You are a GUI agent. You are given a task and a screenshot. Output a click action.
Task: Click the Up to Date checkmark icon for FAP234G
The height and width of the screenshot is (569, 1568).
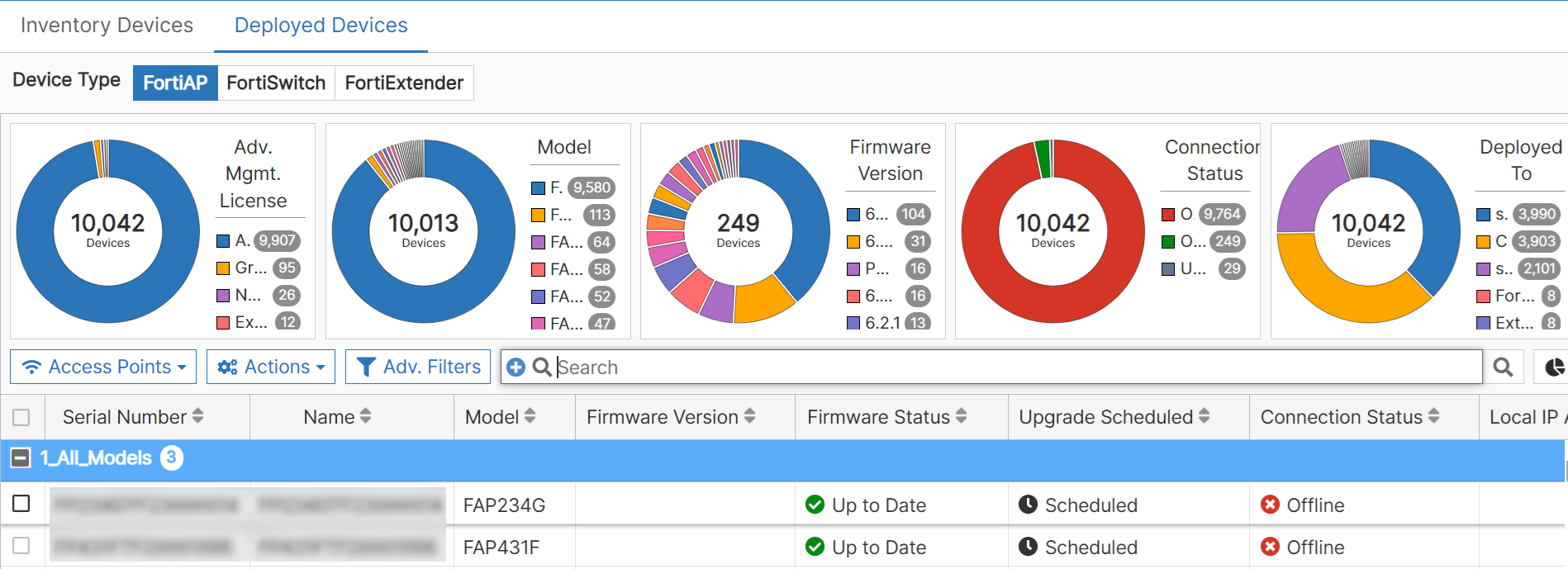coord(815,505)
